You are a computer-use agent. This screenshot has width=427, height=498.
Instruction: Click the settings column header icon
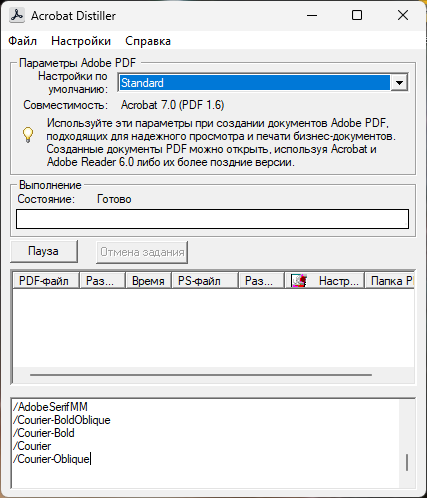pos(299,281)
